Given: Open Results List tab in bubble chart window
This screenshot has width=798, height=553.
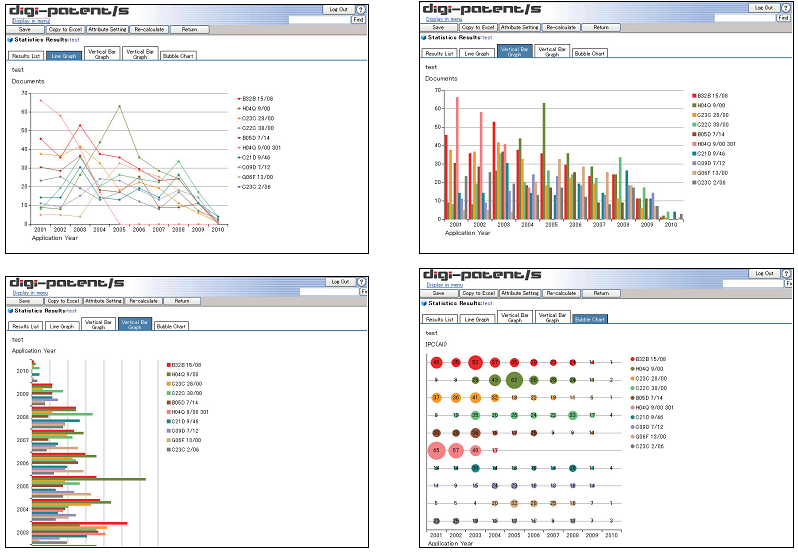Looking at the screenshot, I should [x=440, y=319].
